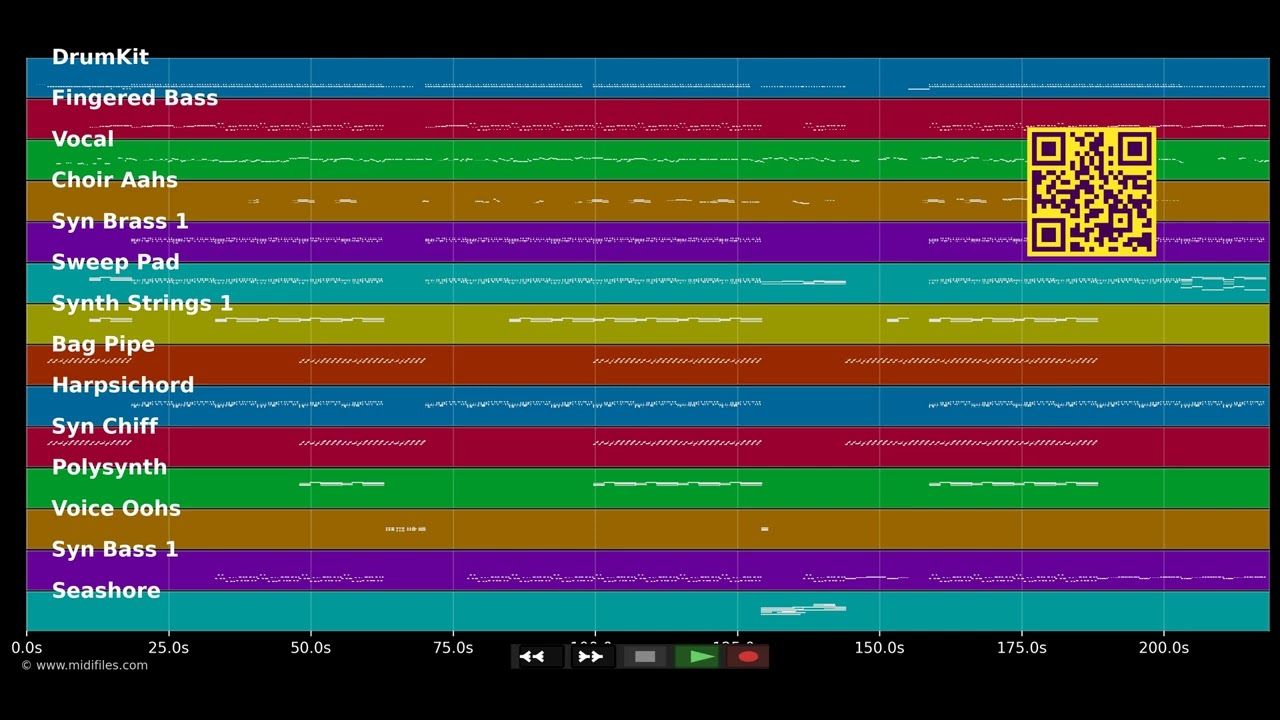Select the Bag Pipe track label
The height and width of the screenshot is (720, 1280).
[x=103, y=344]
